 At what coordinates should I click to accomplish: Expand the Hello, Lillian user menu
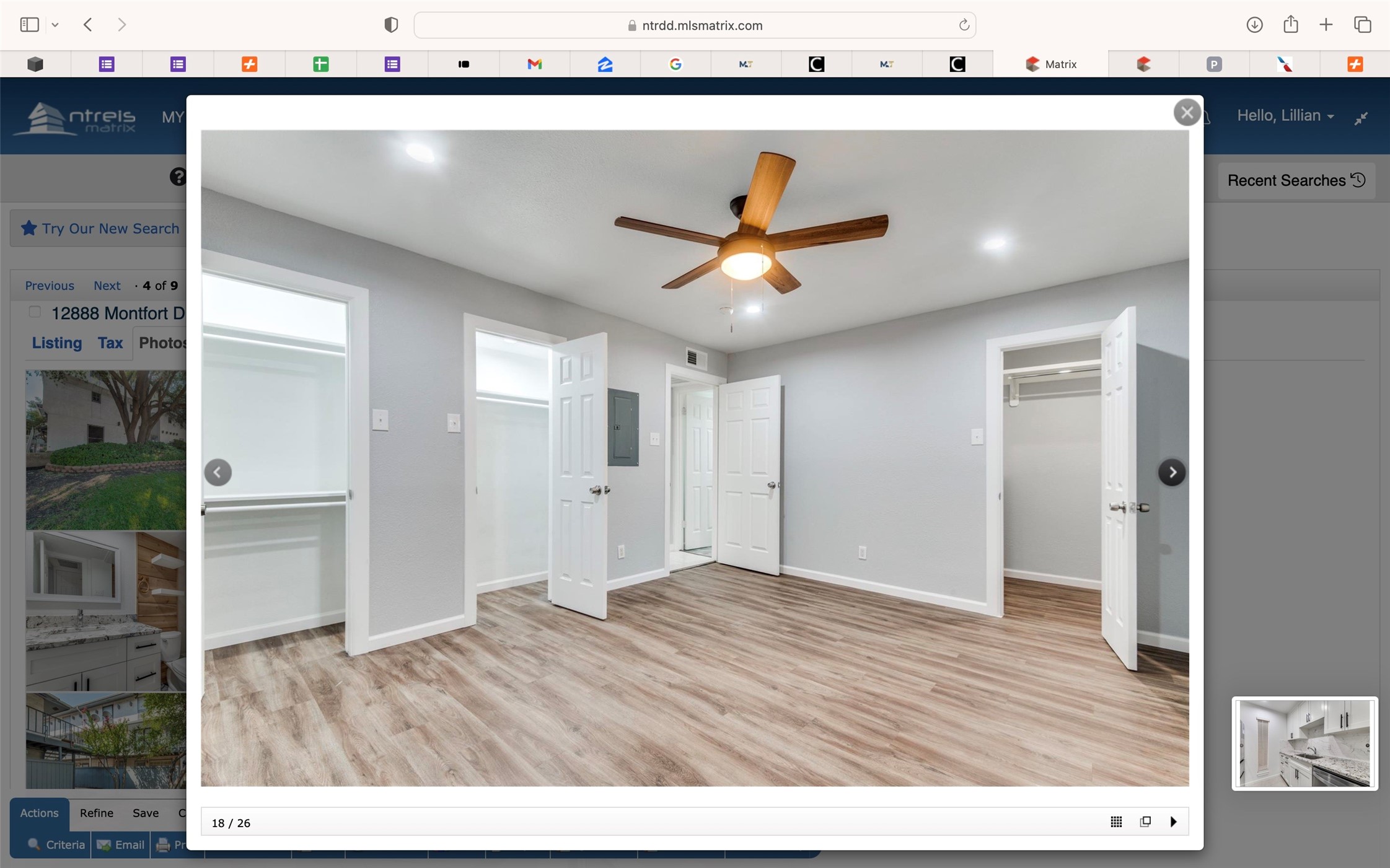[x=1285, y=116]
